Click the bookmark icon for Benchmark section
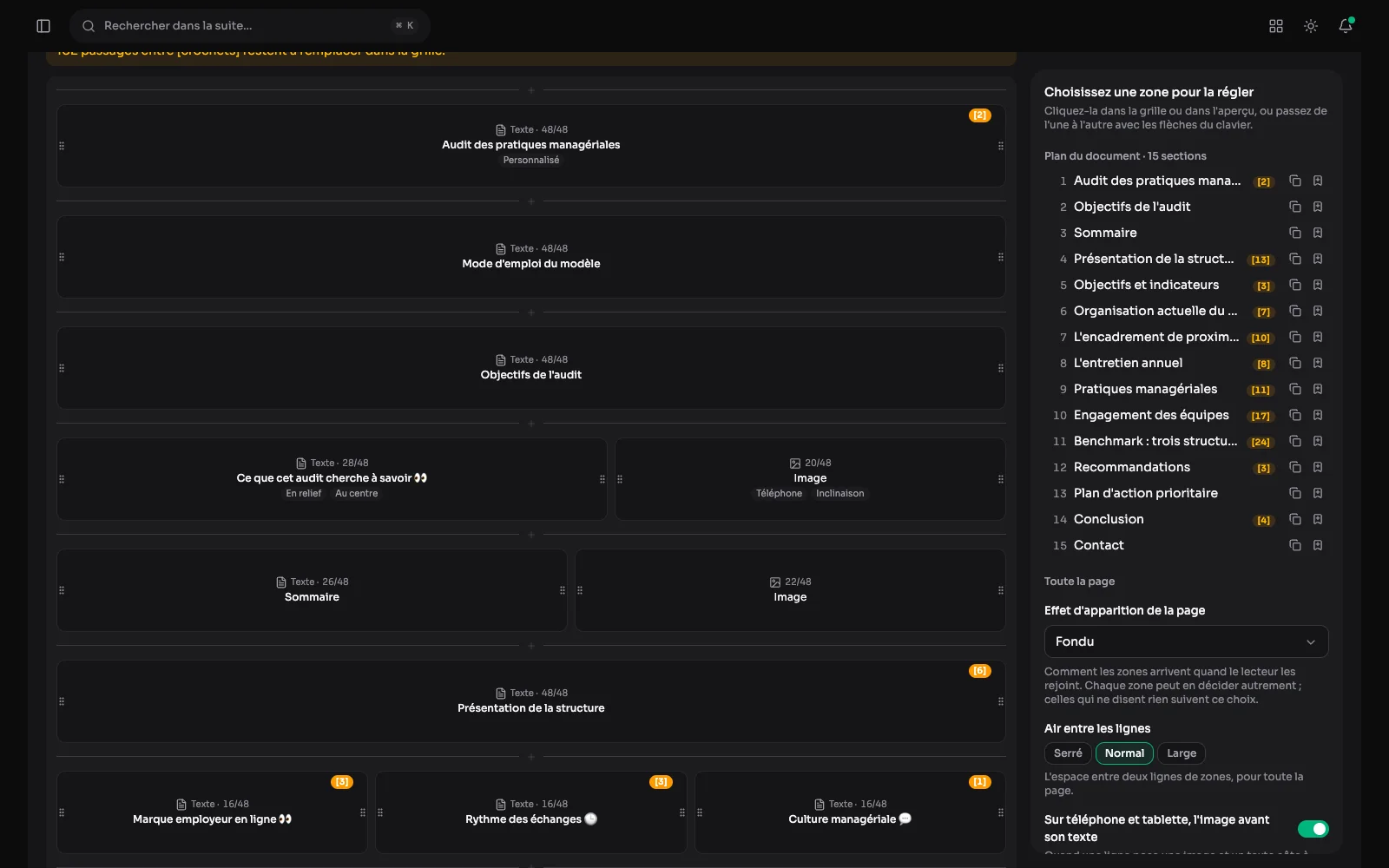Image resolution: width=1389 pixels, height=868 pixels. coord(1318,441)
